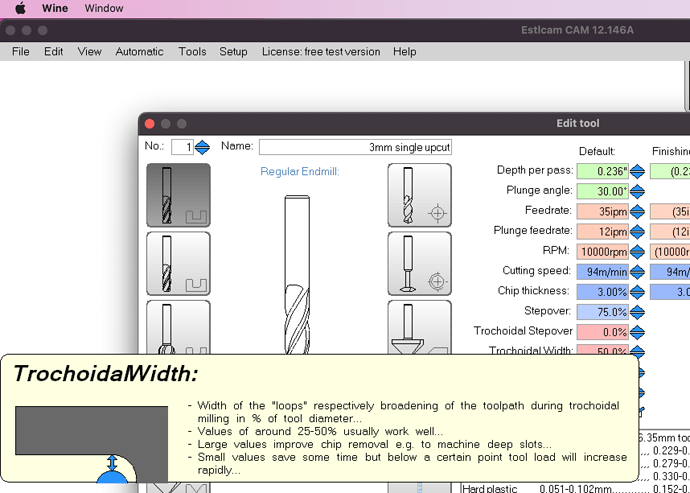Open the Automatic menu
This screenshot has height=493, width=690.
pyautogui.click(x=139, y=52)
